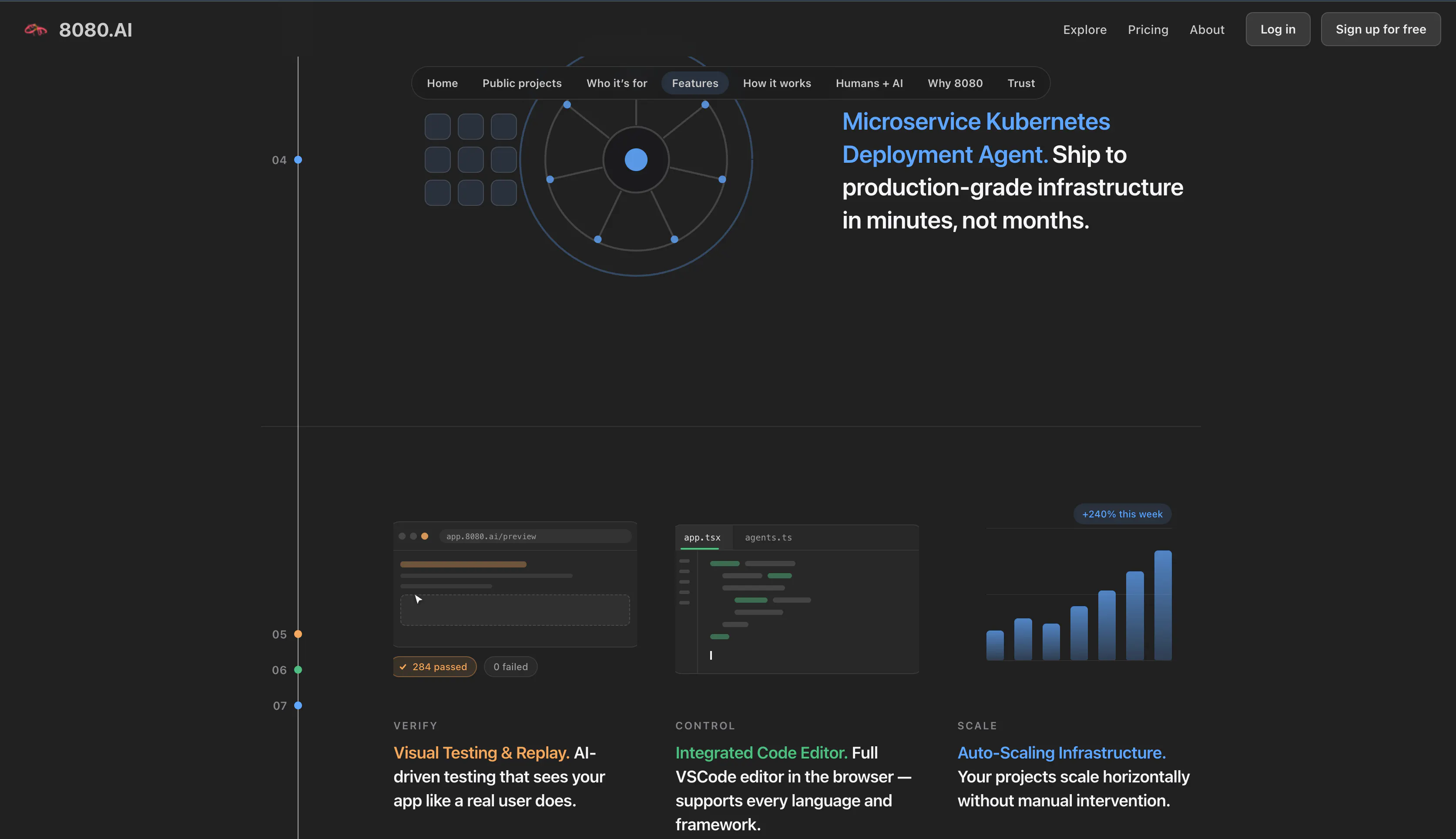
Task: Select the Public projects tab
Action: [x=521, y=83]
